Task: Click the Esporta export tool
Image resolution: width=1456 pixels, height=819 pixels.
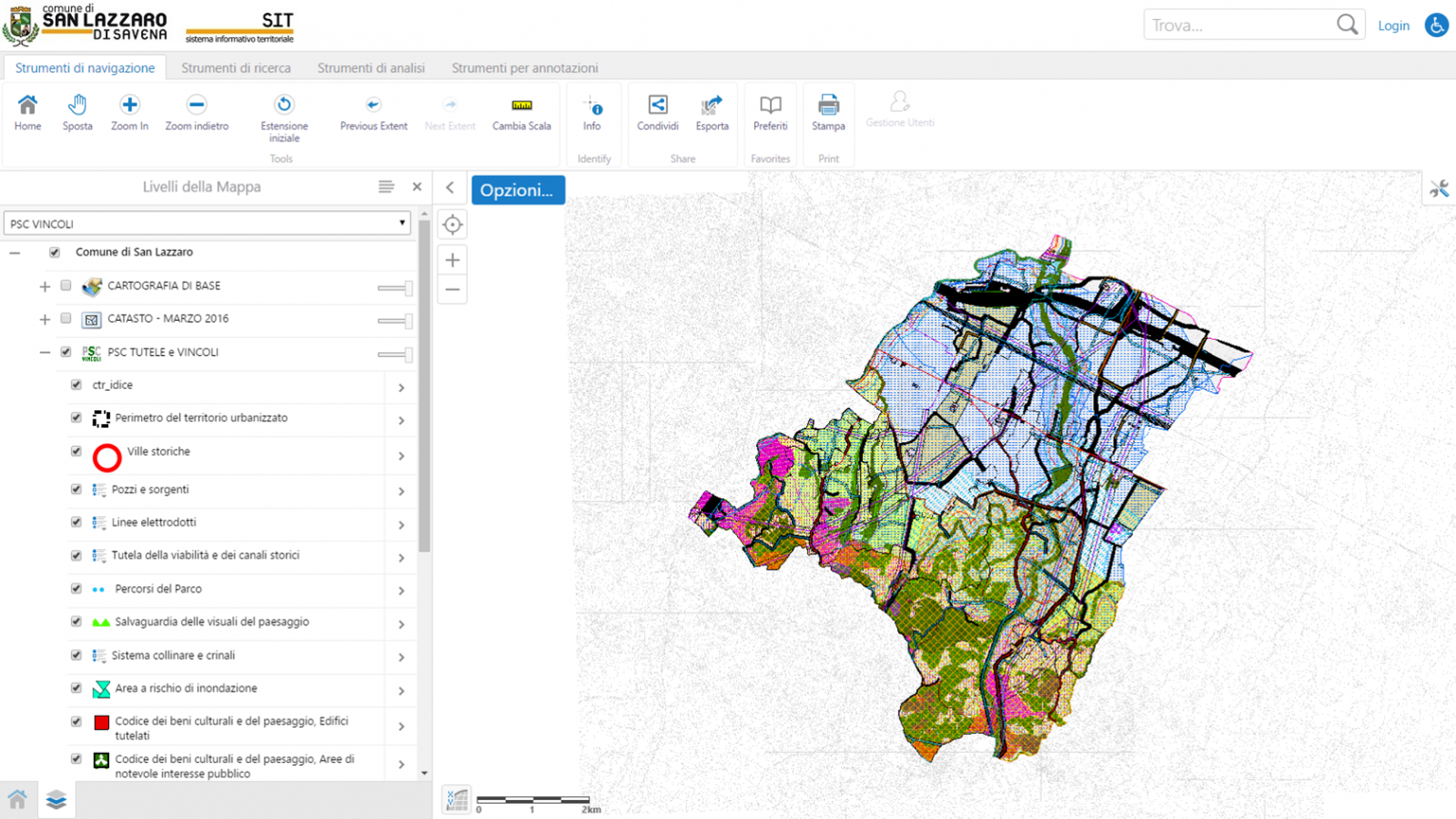Action: [712, 112]
